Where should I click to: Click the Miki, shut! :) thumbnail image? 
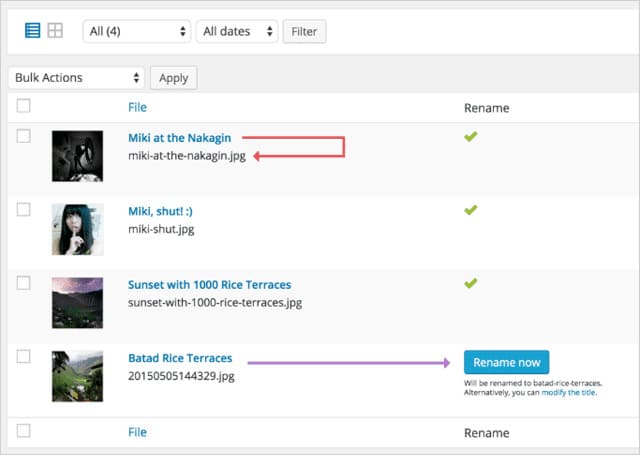click(x=77, y=229)
